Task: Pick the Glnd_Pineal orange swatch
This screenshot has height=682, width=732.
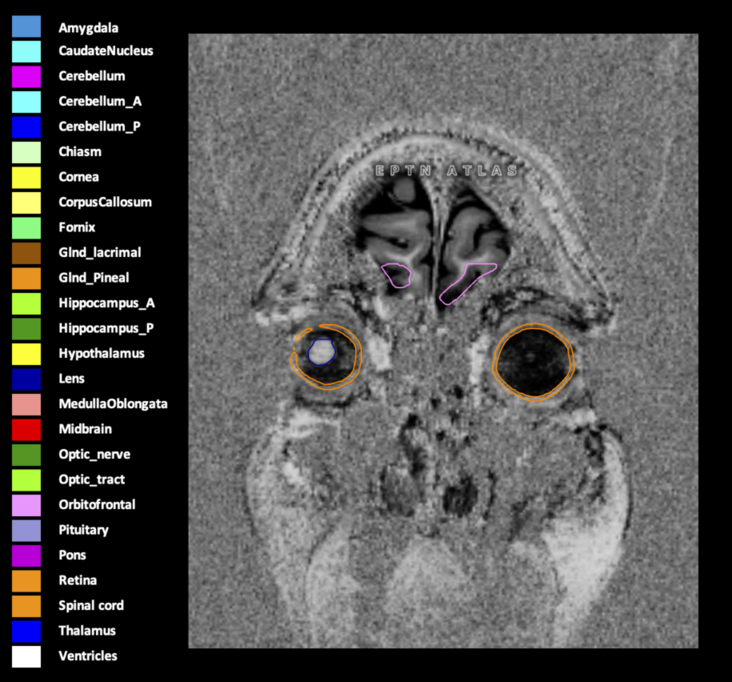Action: (x=26, y=278)
